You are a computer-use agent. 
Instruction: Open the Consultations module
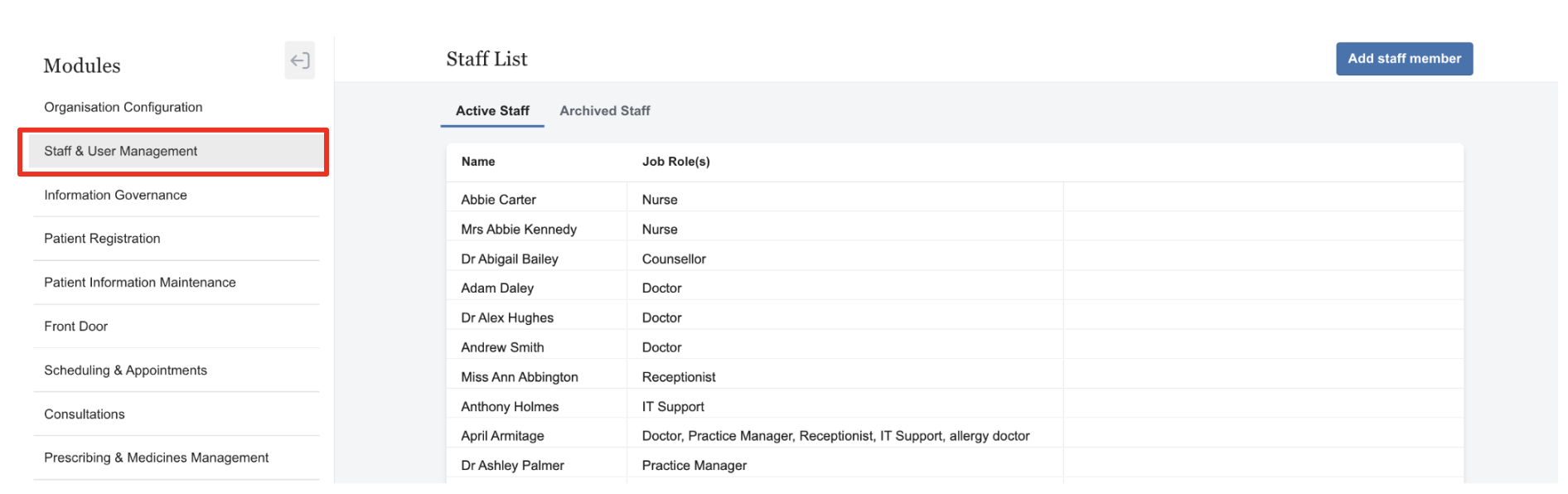85,414
